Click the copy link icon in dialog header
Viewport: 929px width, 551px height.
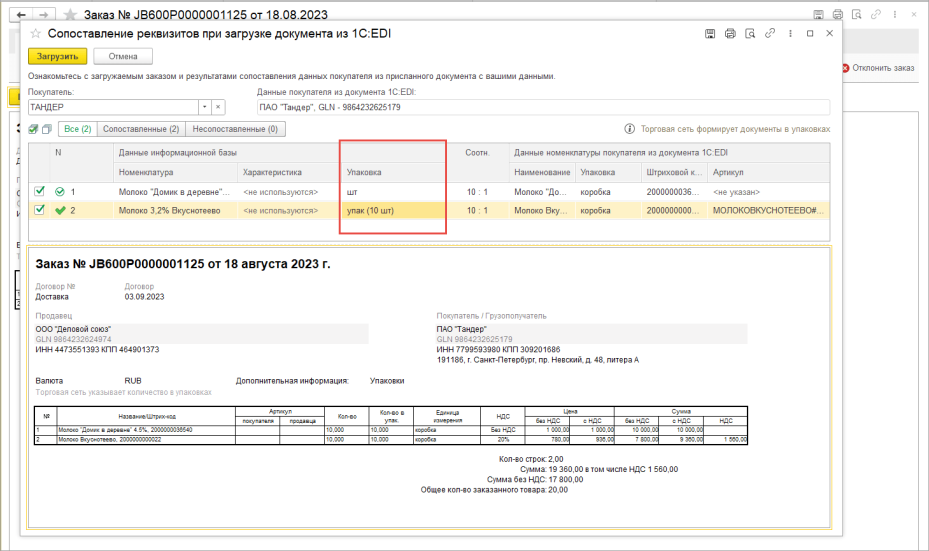coord(770,34)
